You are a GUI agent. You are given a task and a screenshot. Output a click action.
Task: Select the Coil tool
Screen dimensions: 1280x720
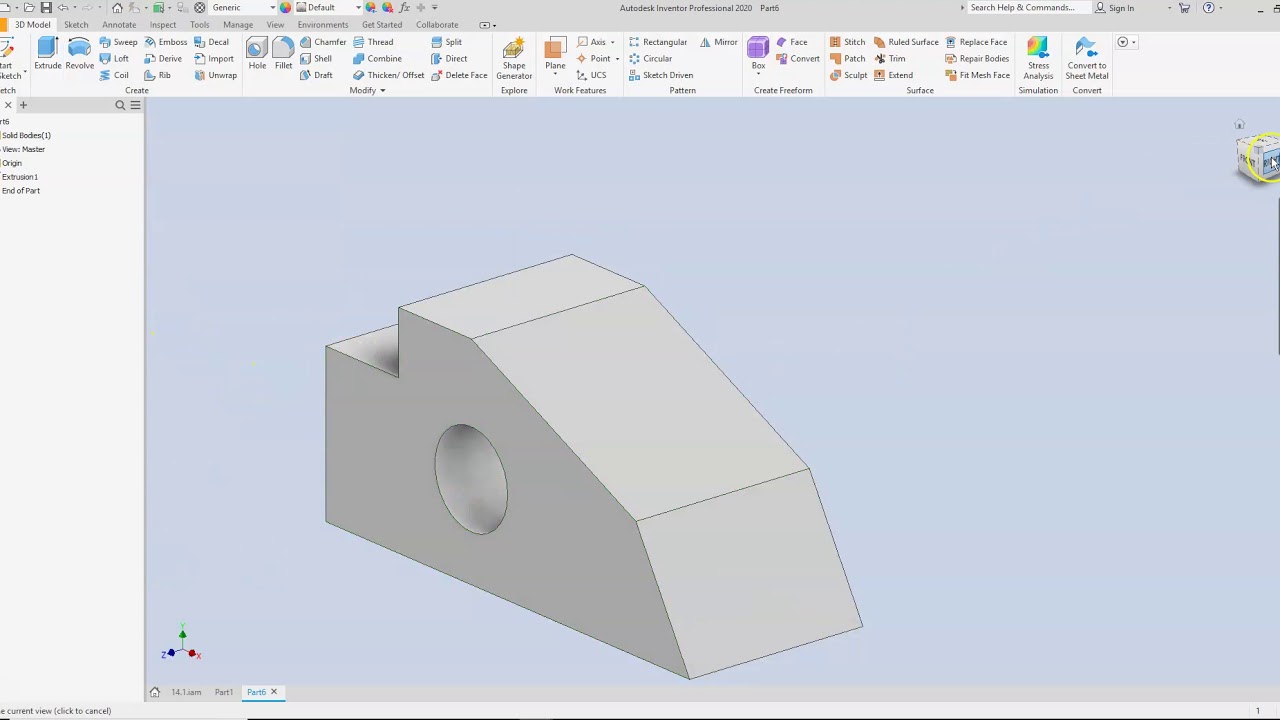[114, 75]
